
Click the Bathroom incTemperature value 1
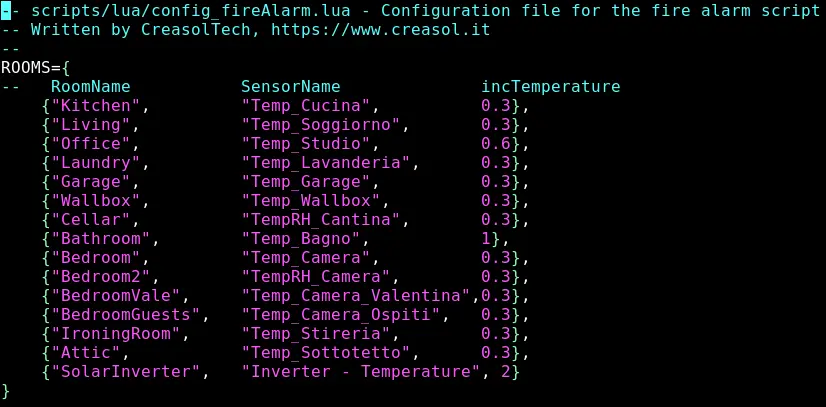(x=486, y=239)
